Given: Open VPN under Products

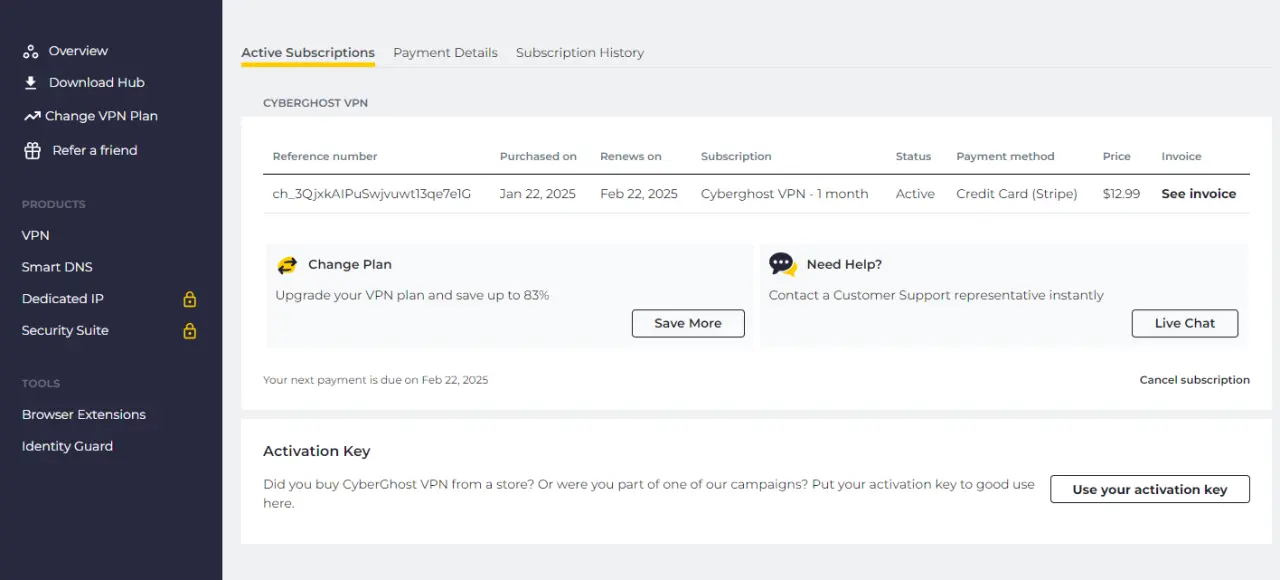Looking at the screenshot, I should [36, 235].
